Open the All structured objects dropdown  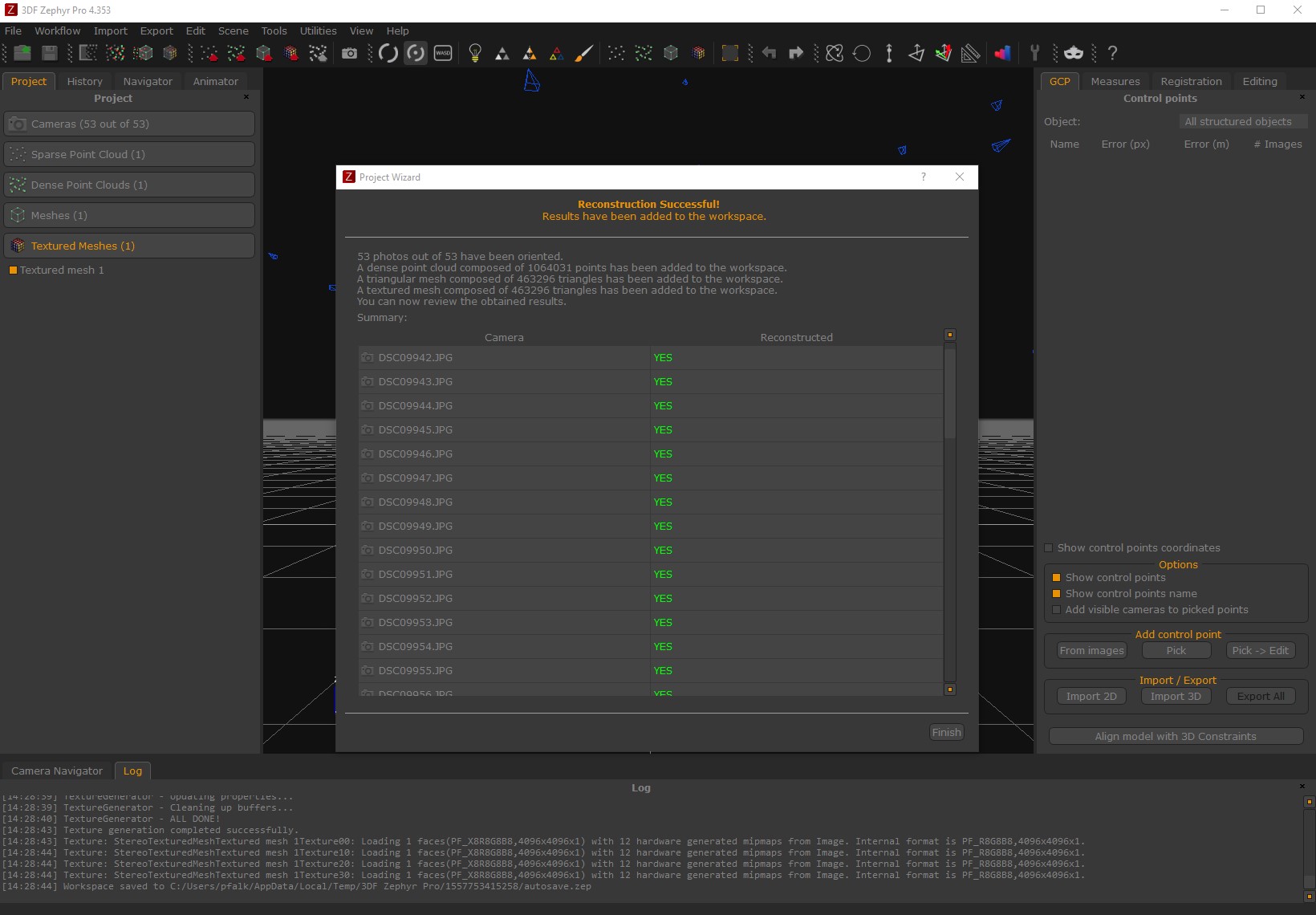tap(1243, 122)
